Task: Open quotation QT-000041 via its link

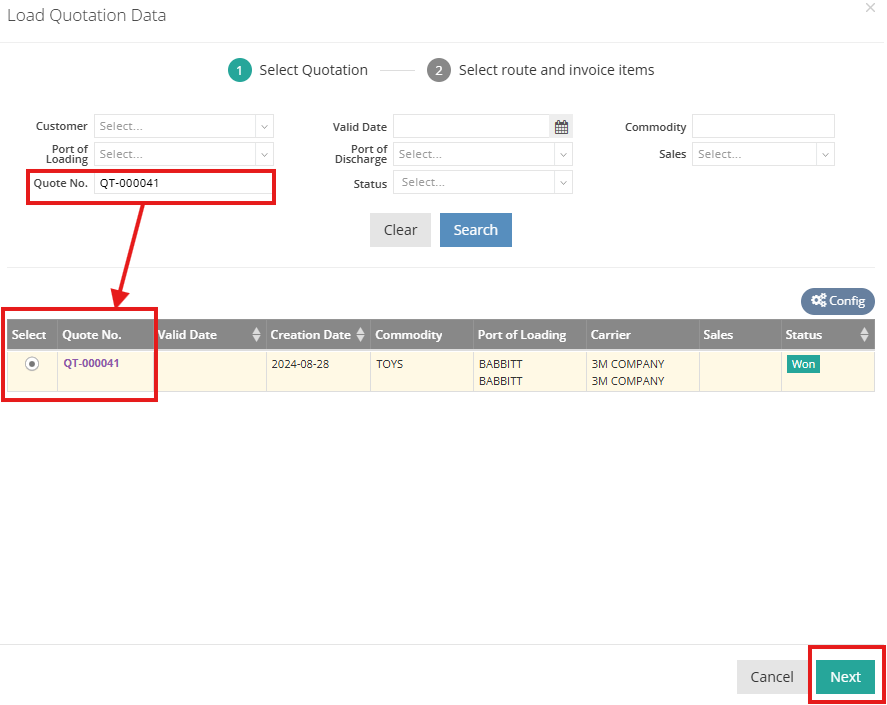Action: pos(91,363)
